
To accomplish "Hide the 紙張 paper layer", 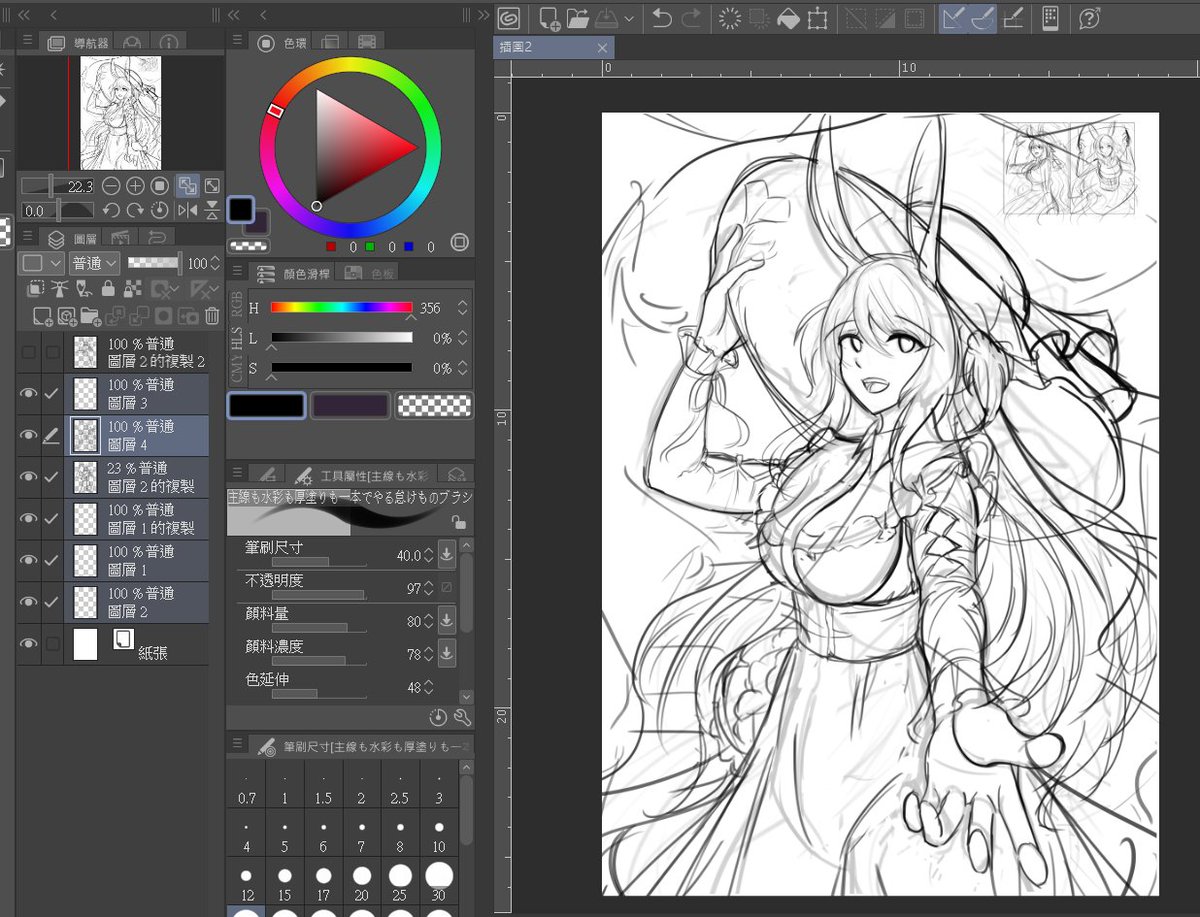I will pos(28,644).
